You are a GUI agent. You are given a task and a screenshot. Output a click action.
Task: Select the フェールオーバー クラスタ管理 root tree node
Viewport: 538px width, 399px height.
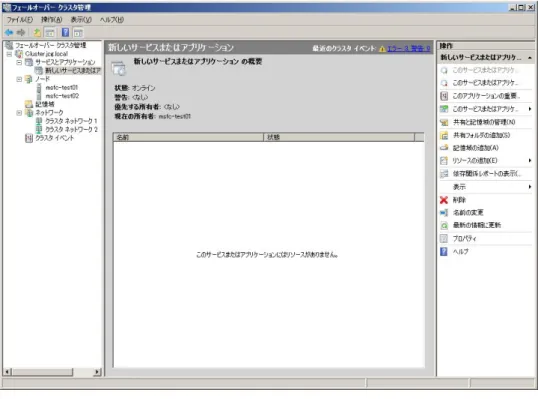pos(50,45)
